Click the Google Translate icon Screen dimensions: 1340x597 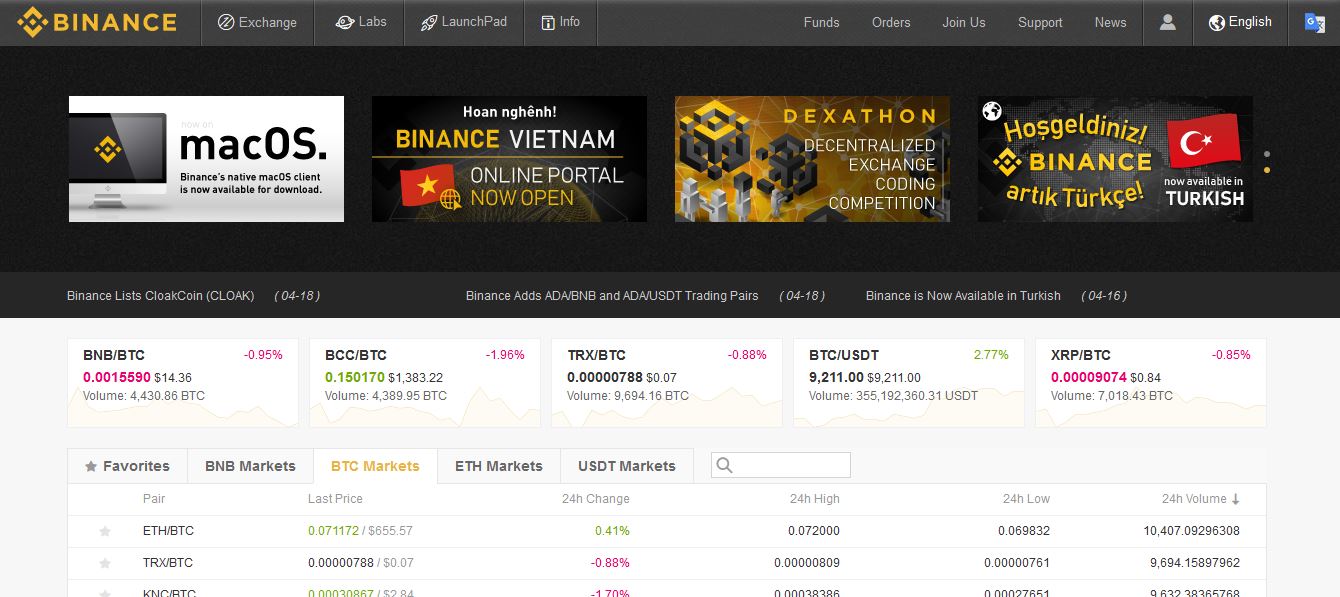1314,22
